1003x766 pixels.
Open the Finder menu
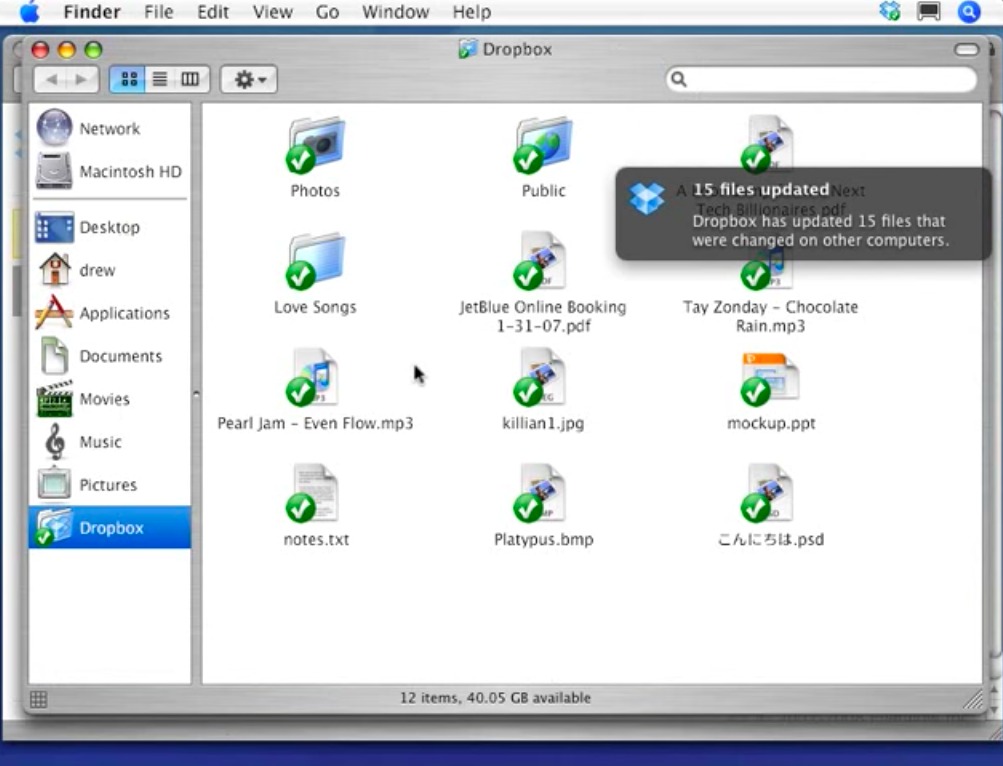92,12
